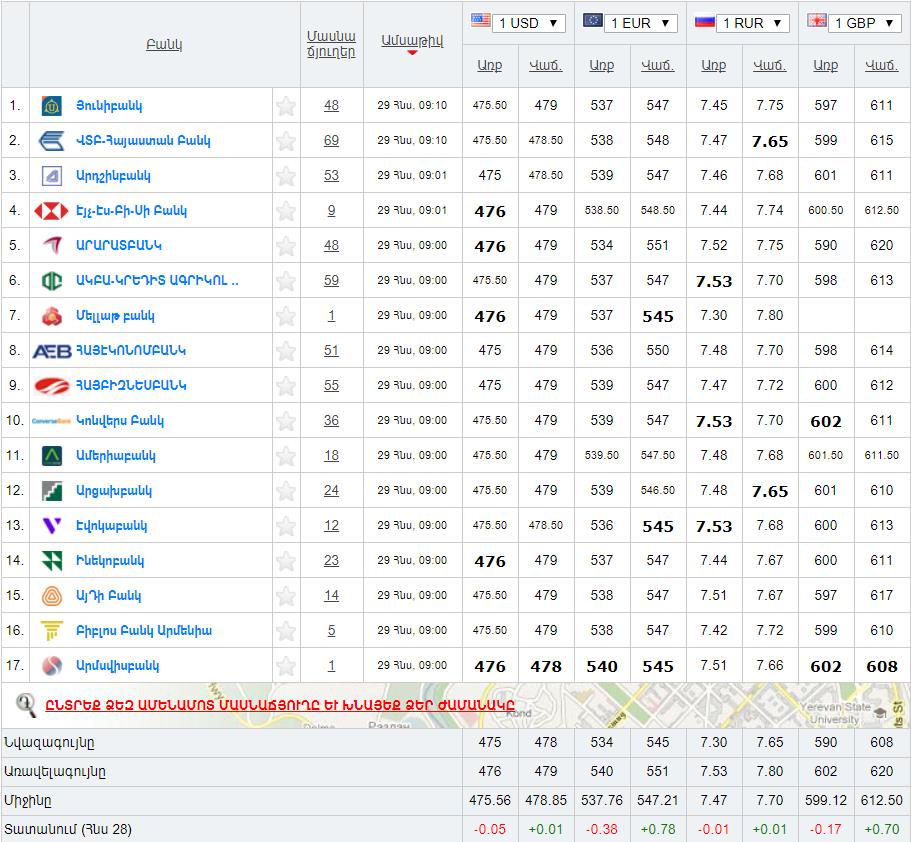
Task: Toggle the favorite star in row 10
Action: pos(286,421)
